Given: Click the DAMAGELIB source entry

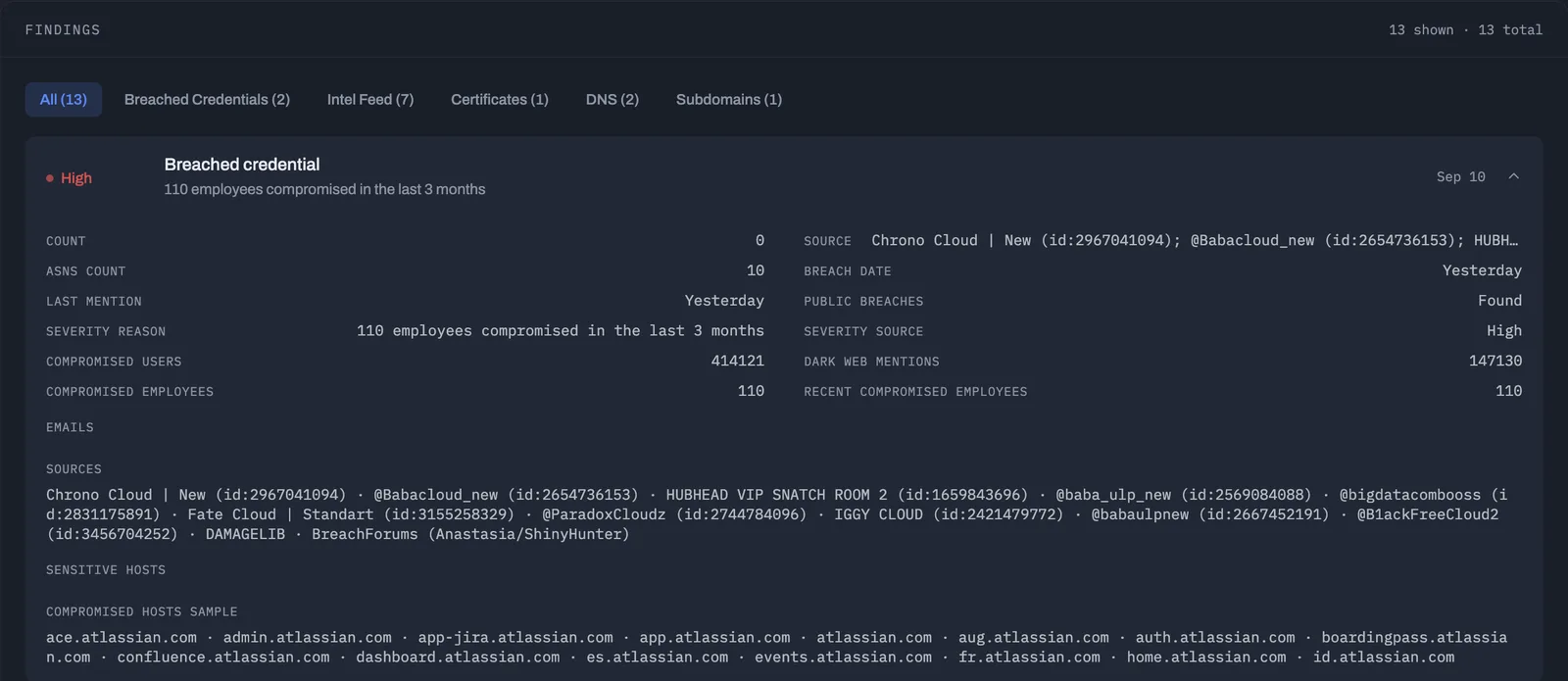Looking at the screenshot, I should pos(245,534).
